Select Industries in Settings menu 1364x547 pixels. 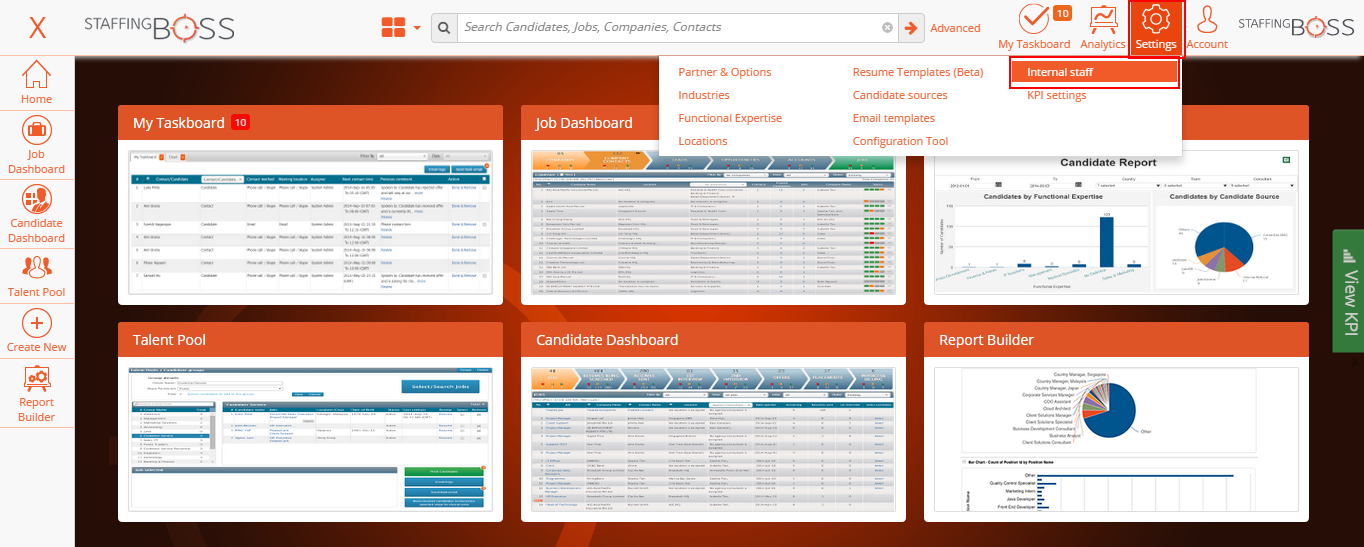coord(704,95)
